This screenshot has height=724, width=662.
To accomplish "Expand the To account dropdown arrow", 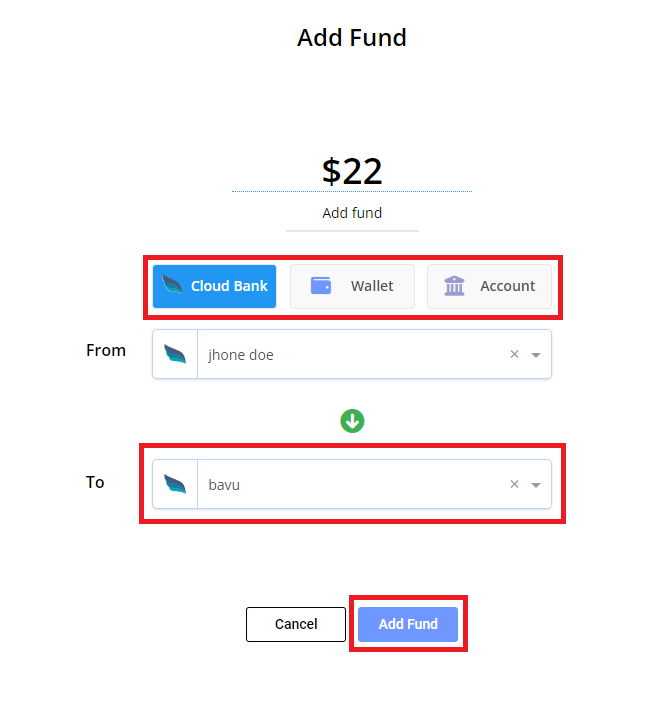I will (x=536, y=485).
